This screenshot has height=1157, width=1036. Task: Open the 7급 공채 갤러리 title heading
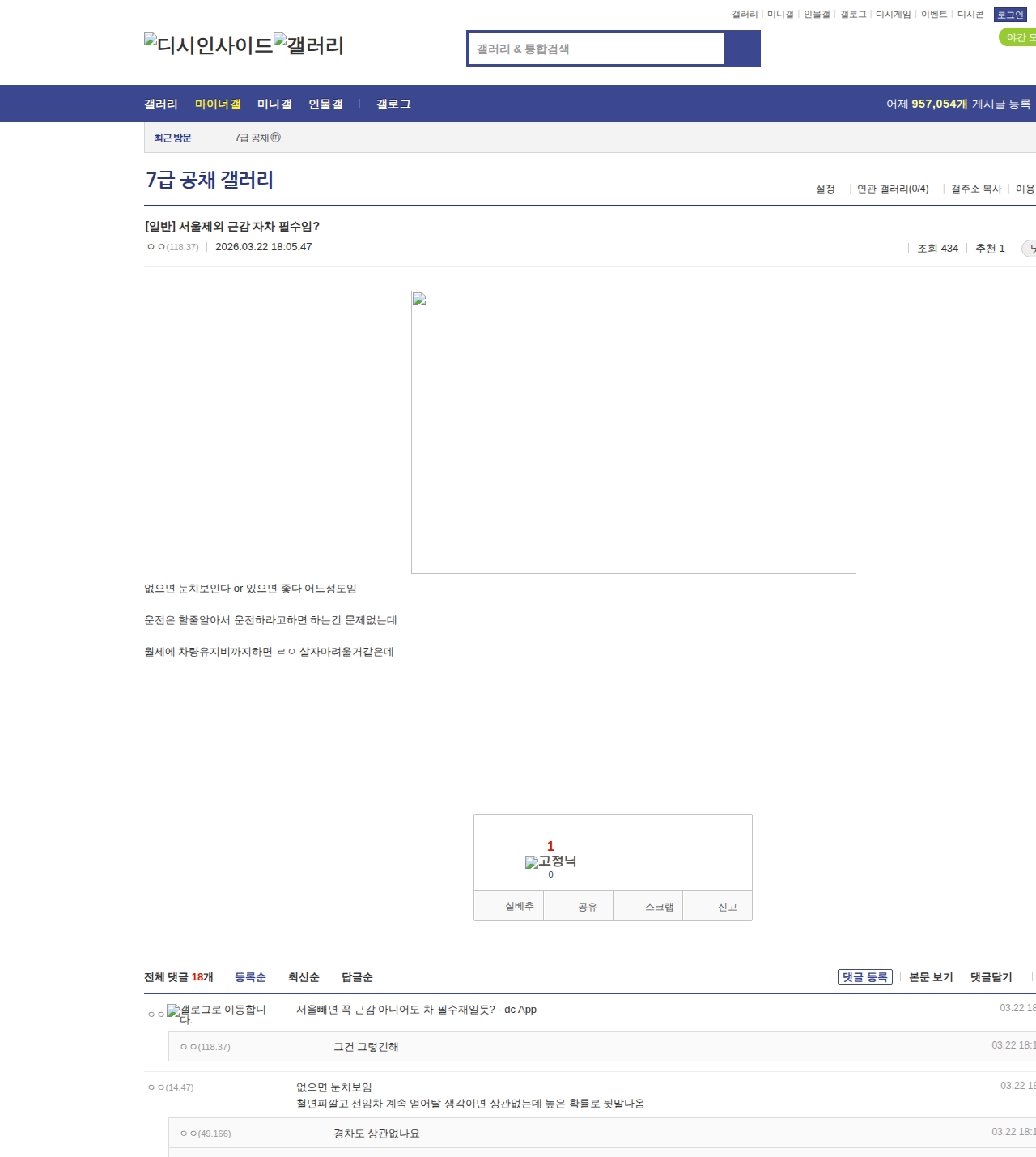click(x=210, y=180)
